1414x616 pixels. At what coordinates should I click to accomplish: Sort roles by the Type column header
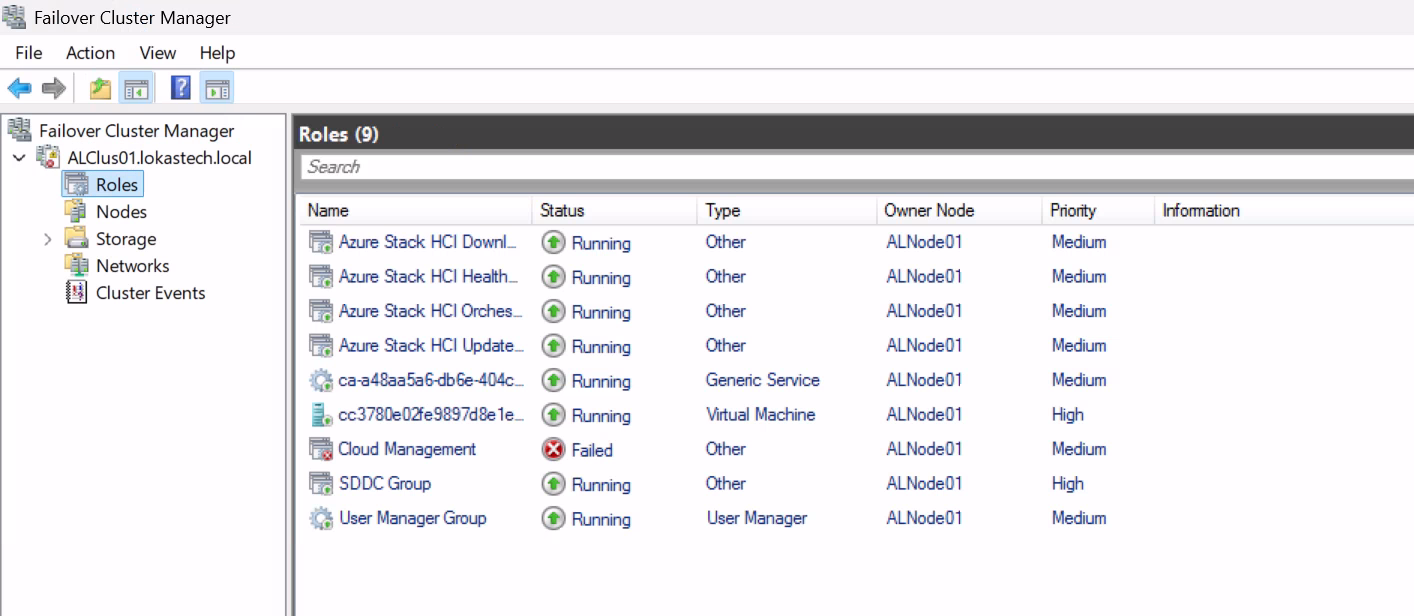pos(786,210)
